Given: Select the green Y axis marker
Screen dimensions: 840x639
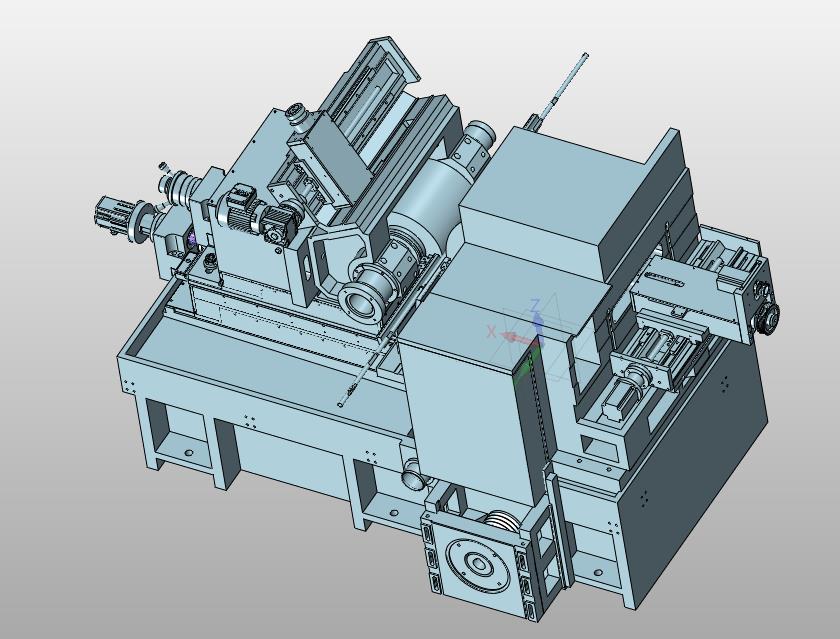Looking at the screenshot, I should tap(525, 367).
